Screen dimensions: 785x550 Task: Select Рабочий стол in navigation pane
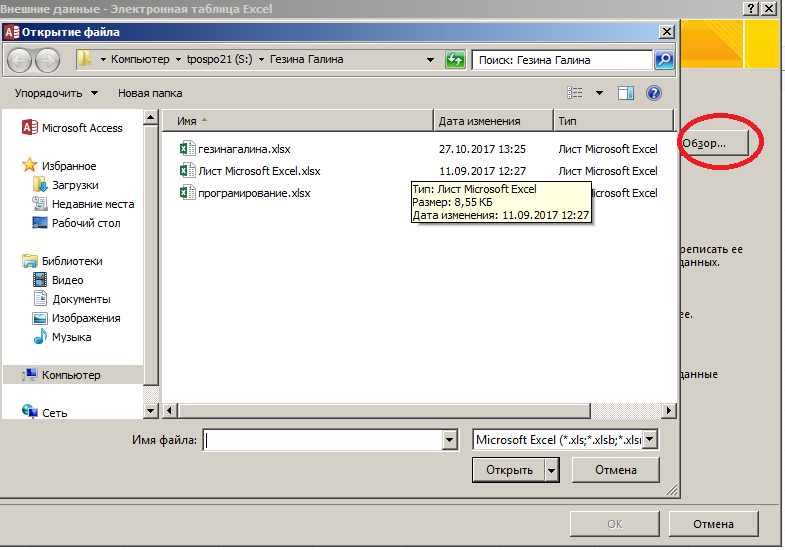86,223
